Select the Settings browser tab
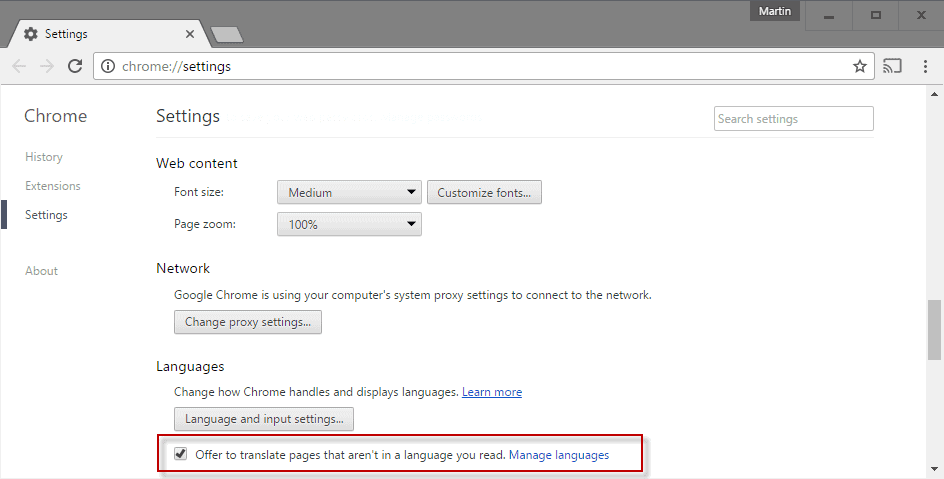This screenshot has height=479, width=944. (108, 34)
